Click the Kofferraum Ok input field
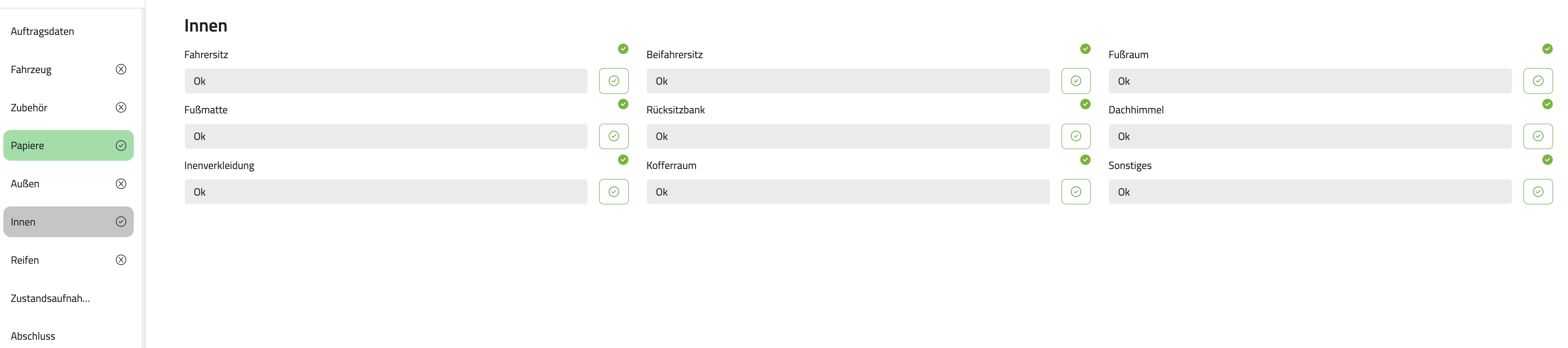 [848, 191]
